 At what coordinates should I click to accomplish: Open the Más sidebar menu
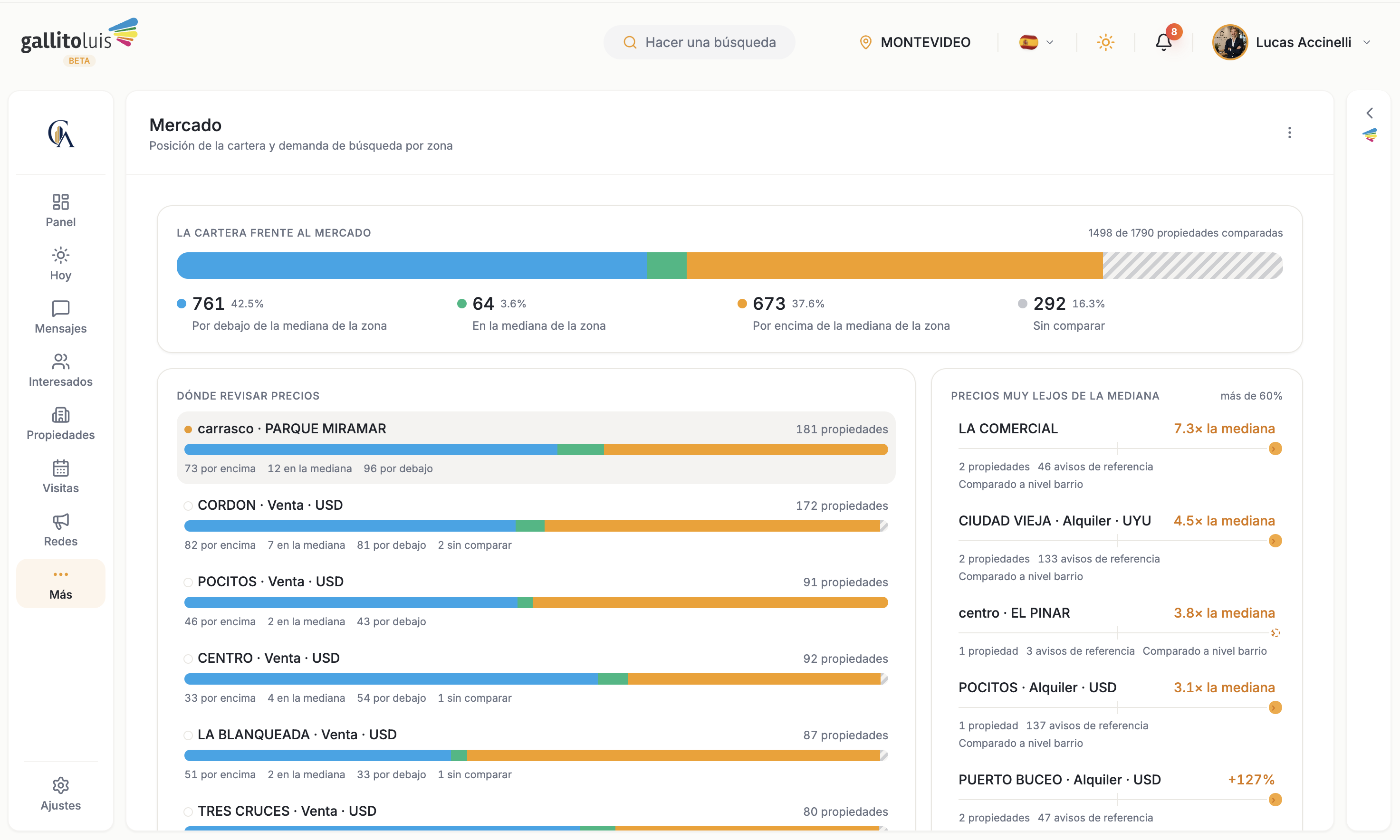pos(60,583)
